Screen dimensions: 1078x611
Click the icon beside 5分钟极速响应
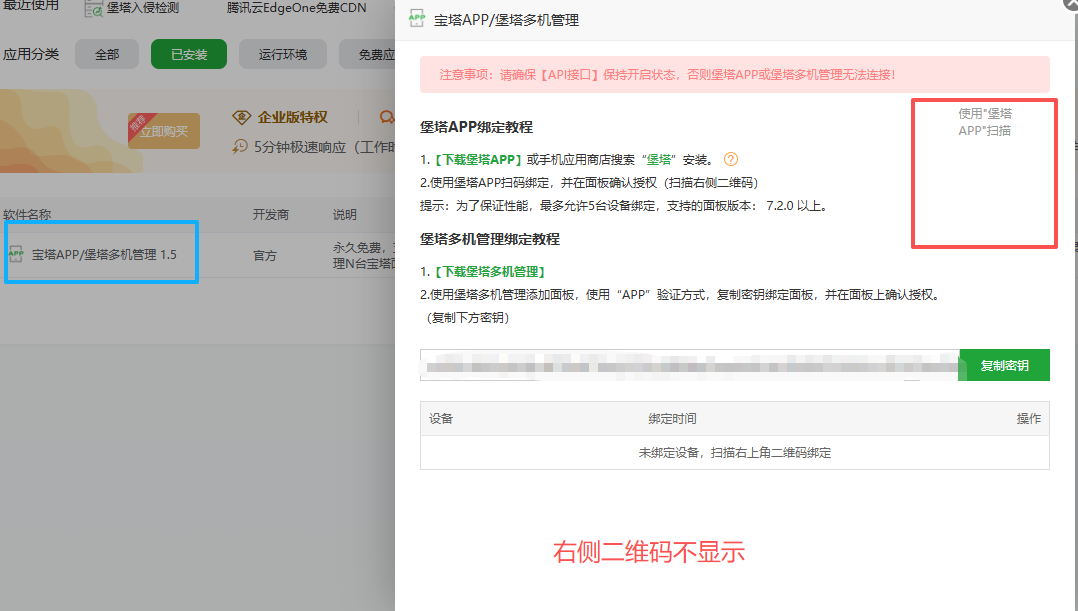click(240, 146)
